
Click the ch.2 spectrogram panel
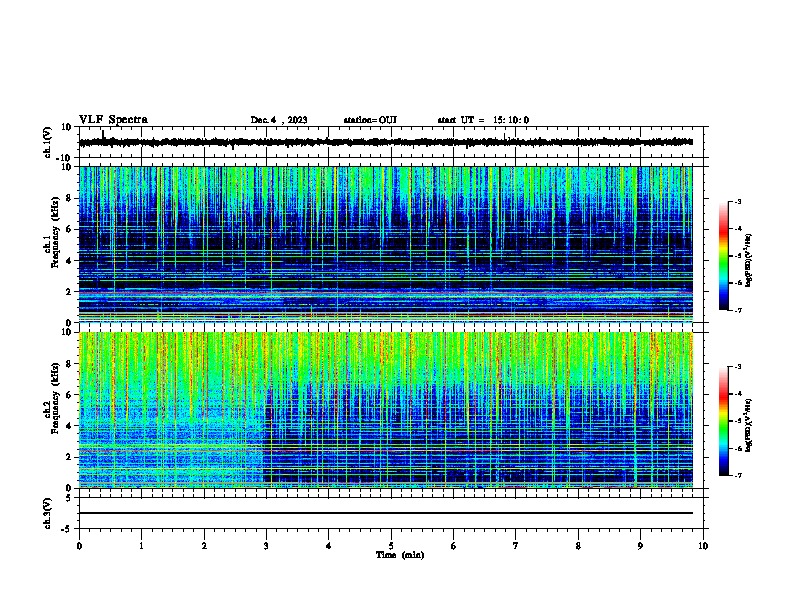click(x=386, y=410)
